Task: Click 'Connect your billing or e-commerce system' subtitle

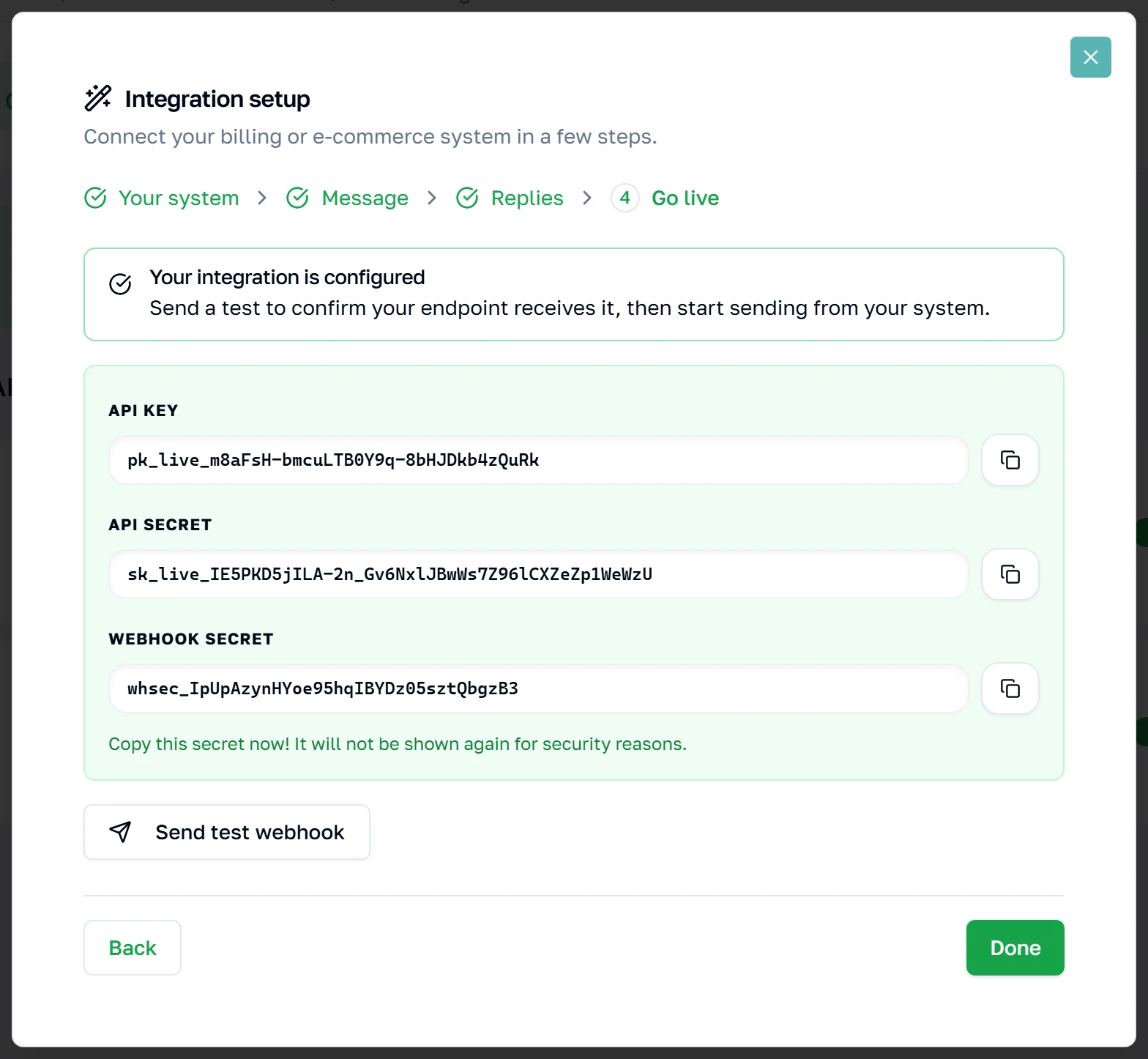Action: (x=370, y=137)
